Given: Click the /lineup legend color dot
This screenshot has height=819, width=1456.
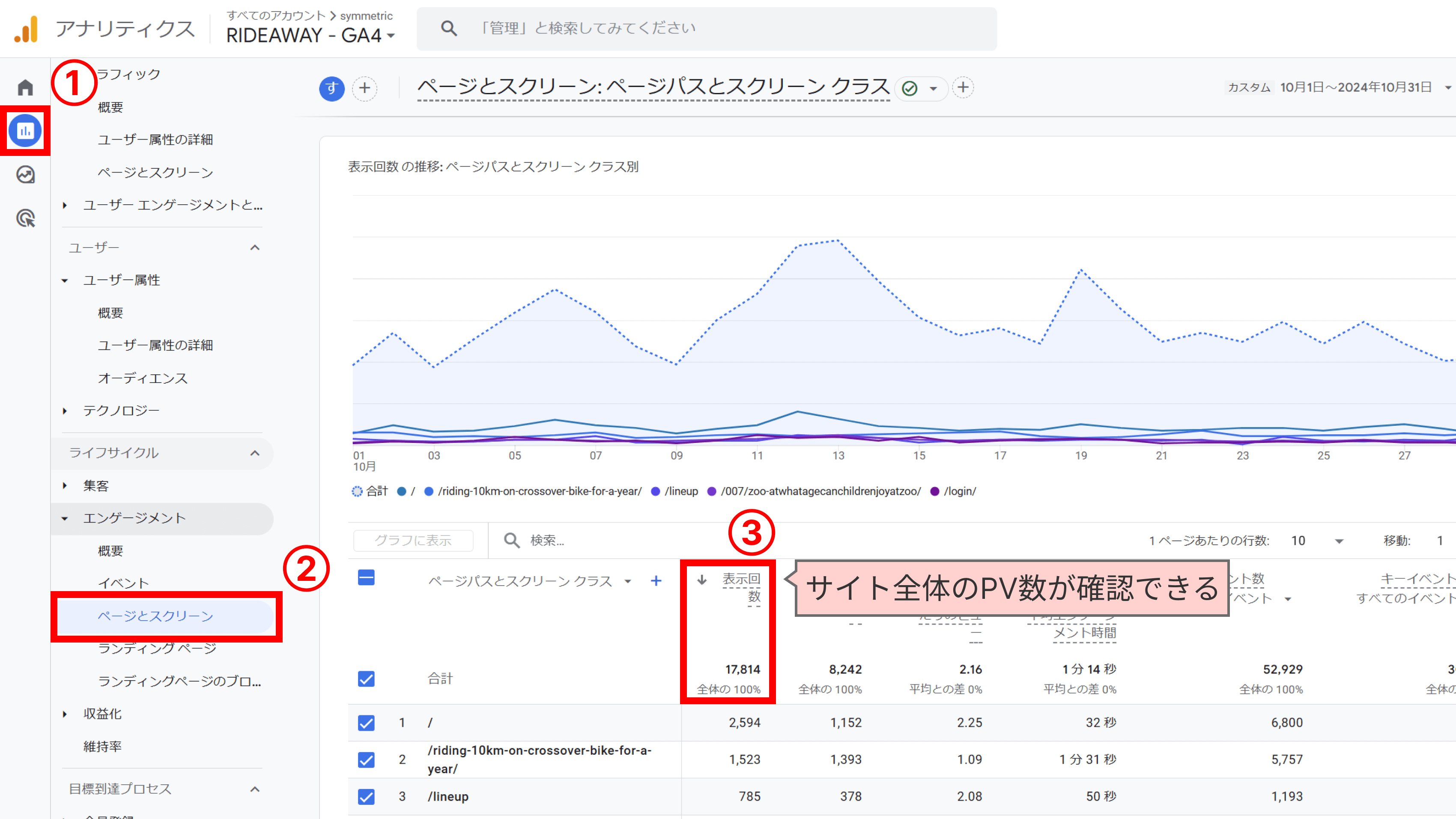Looking at the screenshot, I should coord(656,492).
